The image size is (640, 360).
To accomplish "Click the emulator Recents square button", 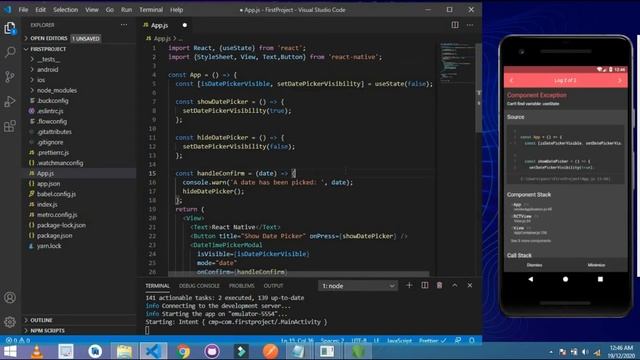I will [x=600, y=279].
